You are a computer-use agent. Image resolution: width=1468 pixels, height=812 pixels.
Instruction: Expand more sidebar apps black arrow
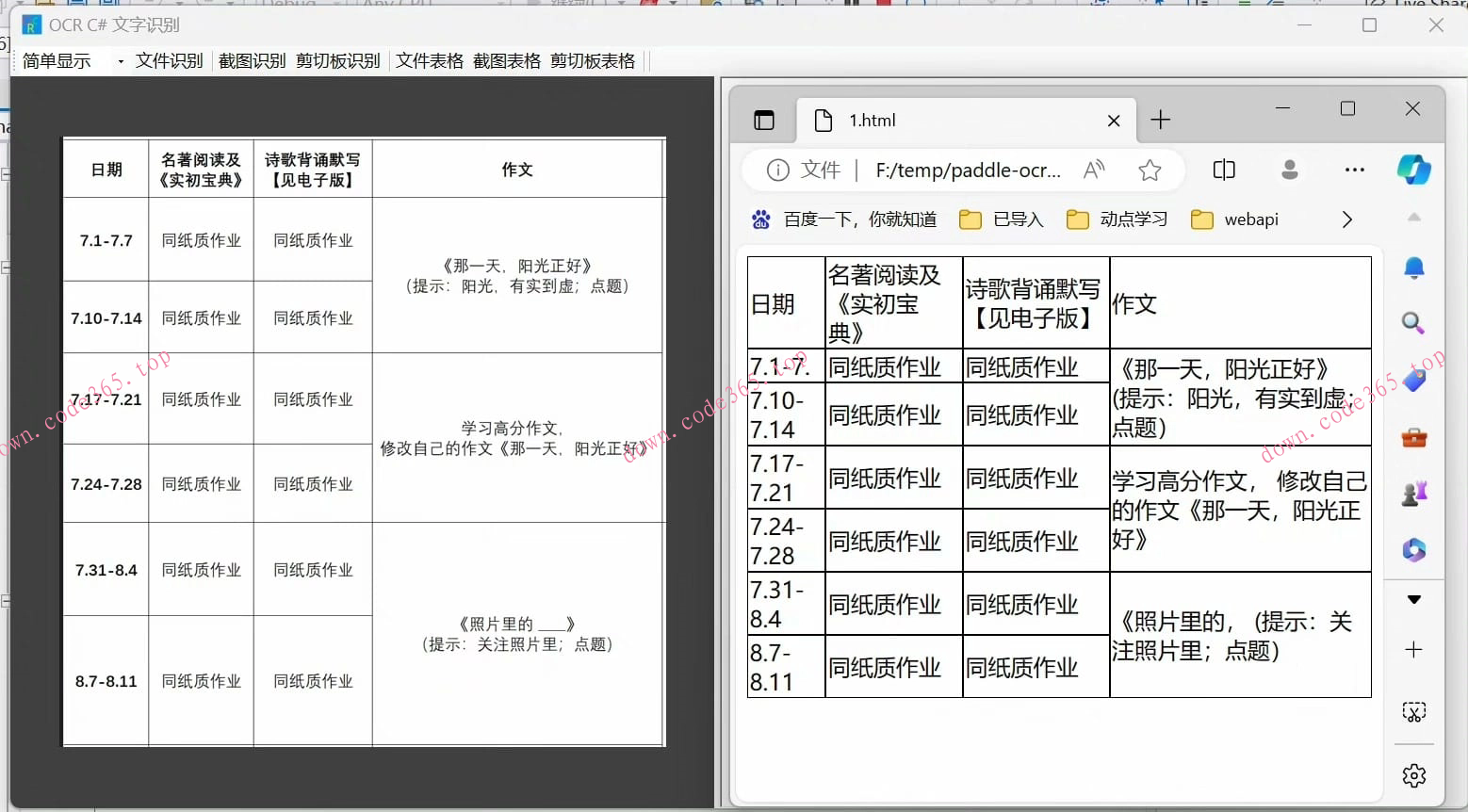[x=1413, y=600]
